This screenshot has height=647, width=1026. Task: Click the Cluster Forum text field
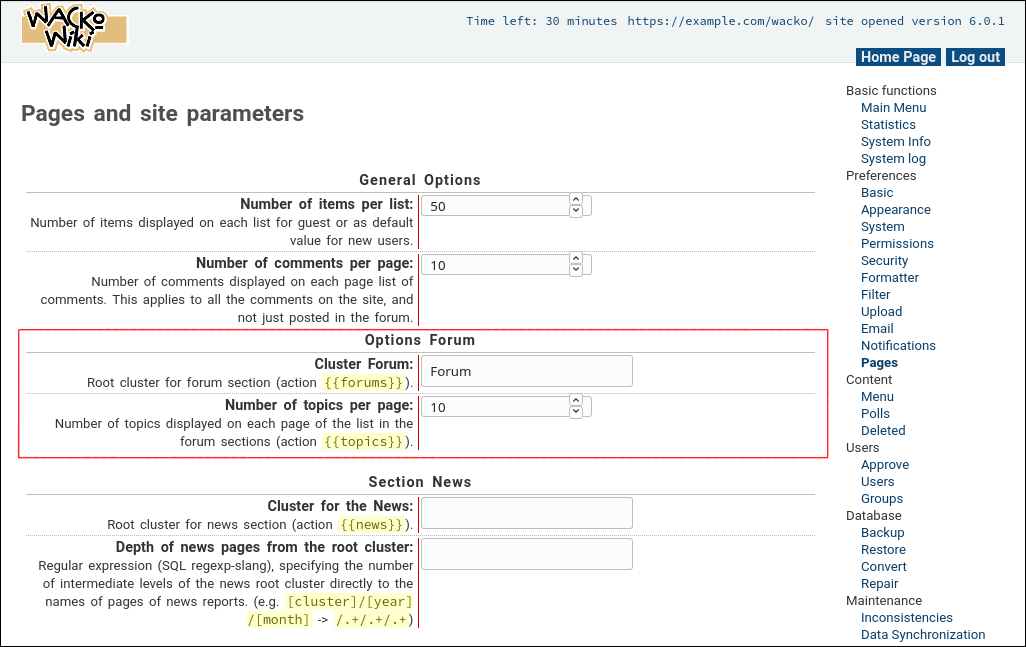(x=525, y=370)
